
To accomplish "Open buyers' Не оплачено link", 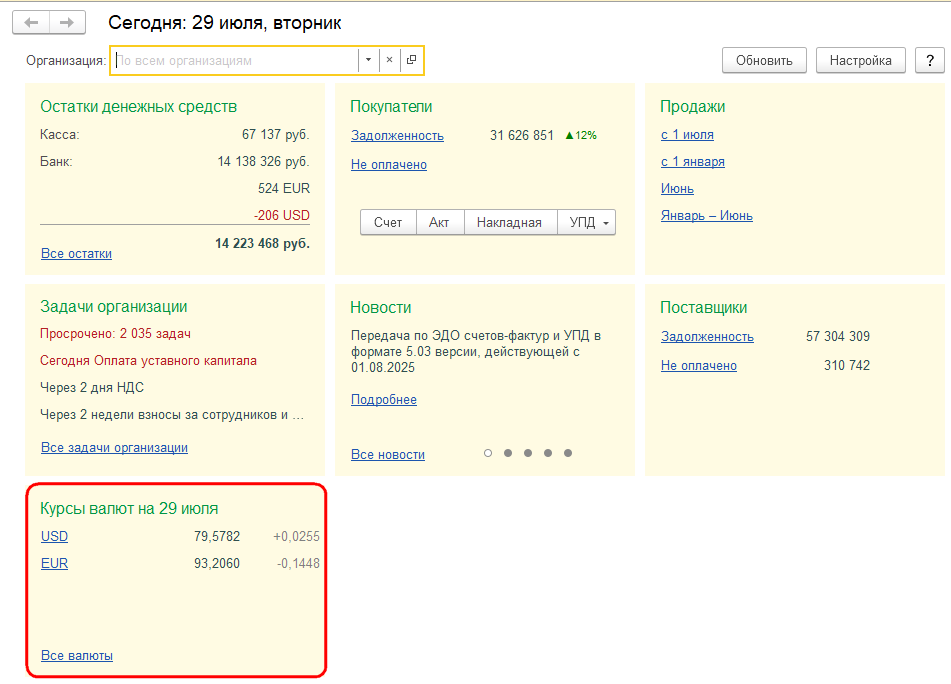I will (389, 165).
